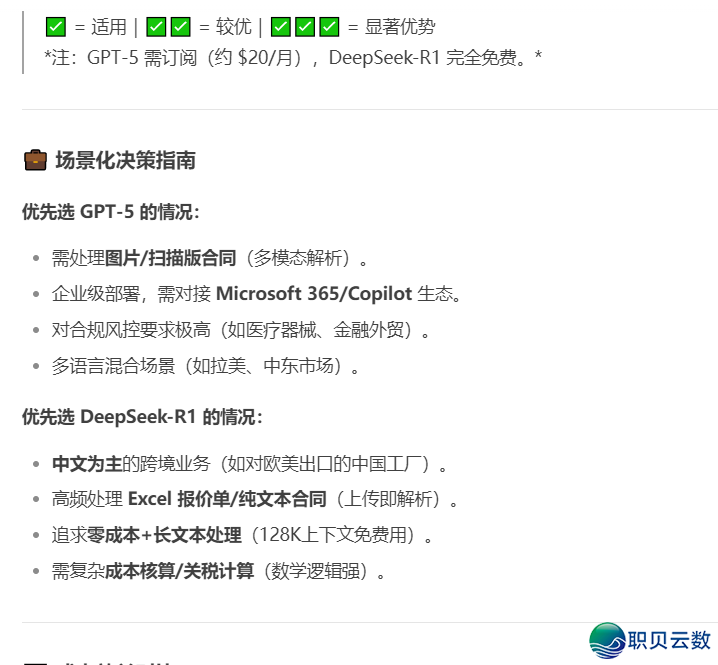Select the bullet 高频处理 Excel 报价单/纯文本合同

coord(255,499)
